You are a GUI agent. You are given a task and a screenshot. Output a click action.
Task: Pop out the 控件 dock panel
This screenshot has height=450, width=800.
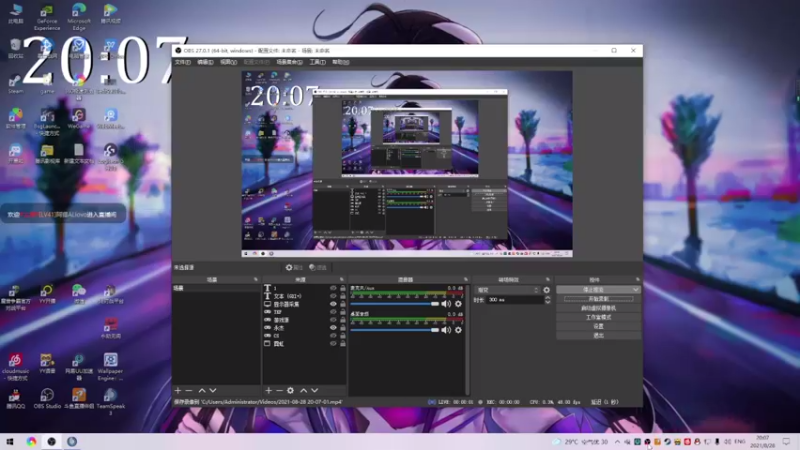pyautogui.click(x=638, y=280)
